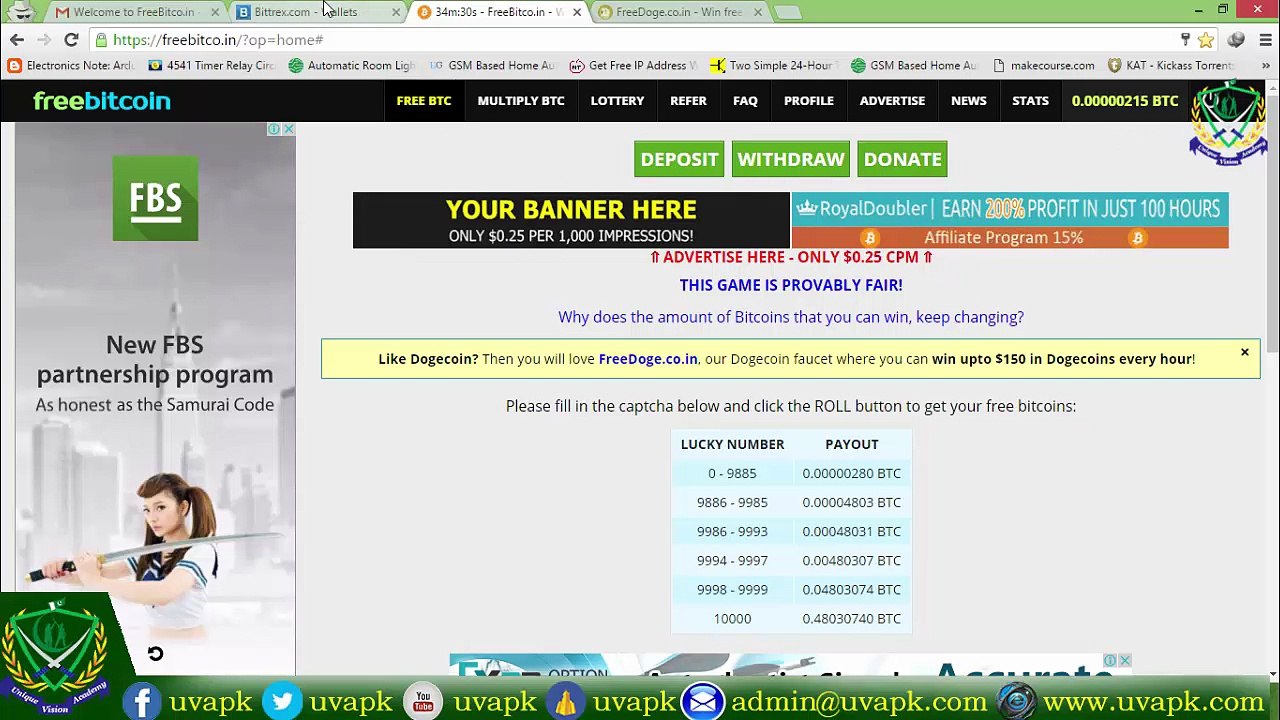Screen dimensions: 1280x720
Task: Replay the FBS ad with the circular arrow
Action: [155, 654]
